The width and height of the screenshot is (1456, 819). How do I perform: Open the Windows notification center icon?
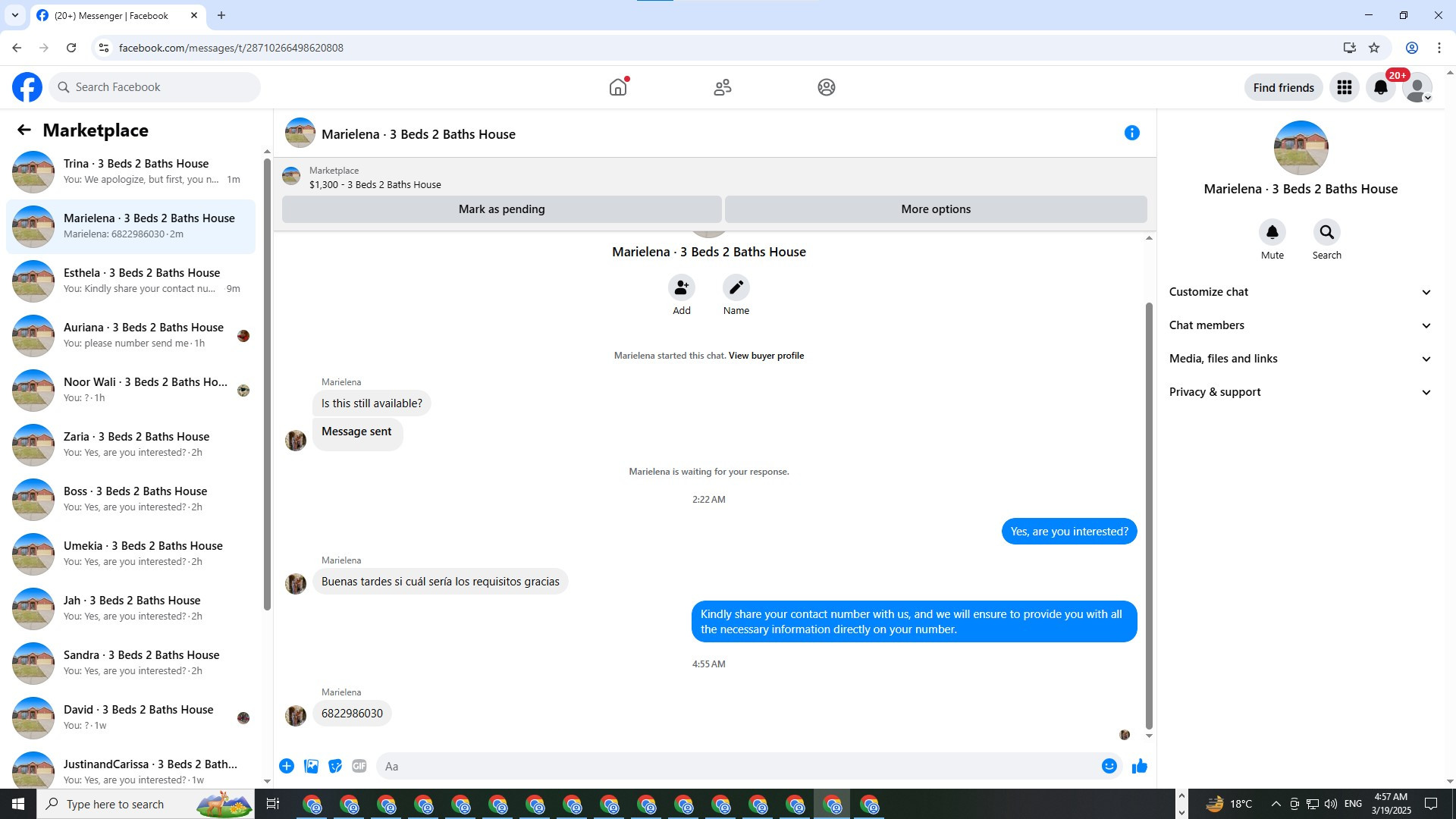pyautogui.click(x=1431, y=804)
